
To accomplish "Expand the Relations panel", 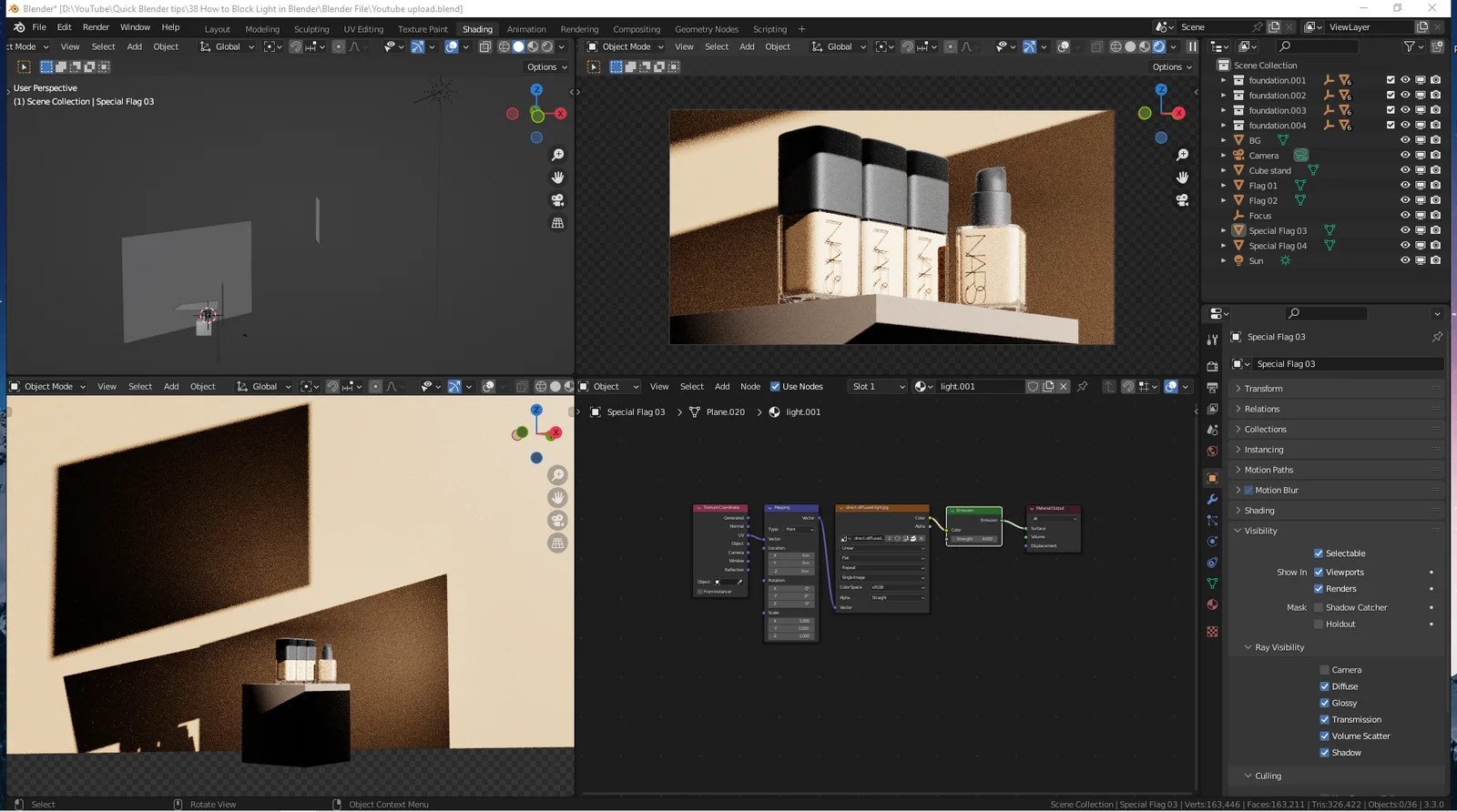I will click(1336, 410).
